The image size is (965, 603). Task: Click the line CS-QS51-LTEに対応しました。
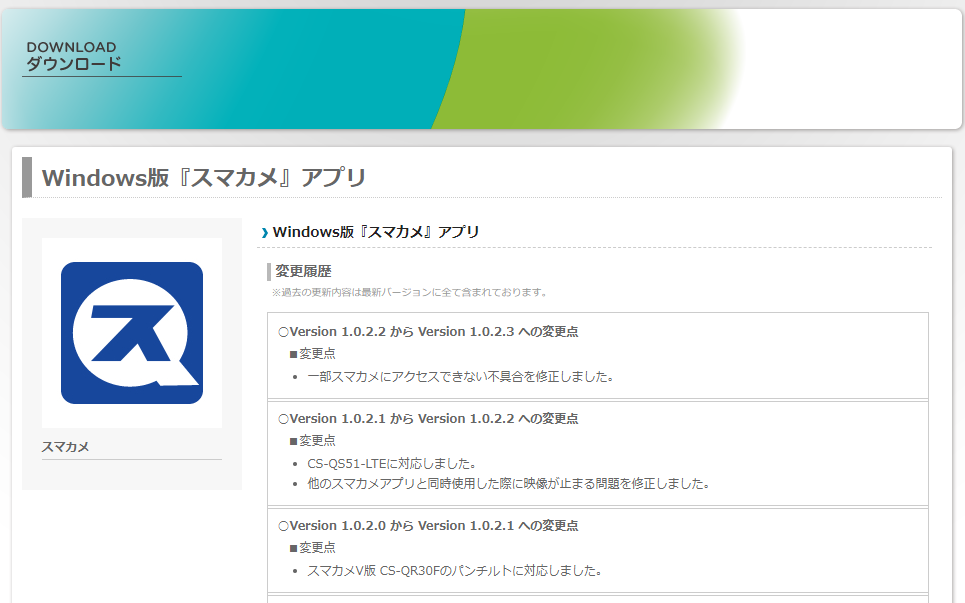pyautogui.click(x=391, y=463)
